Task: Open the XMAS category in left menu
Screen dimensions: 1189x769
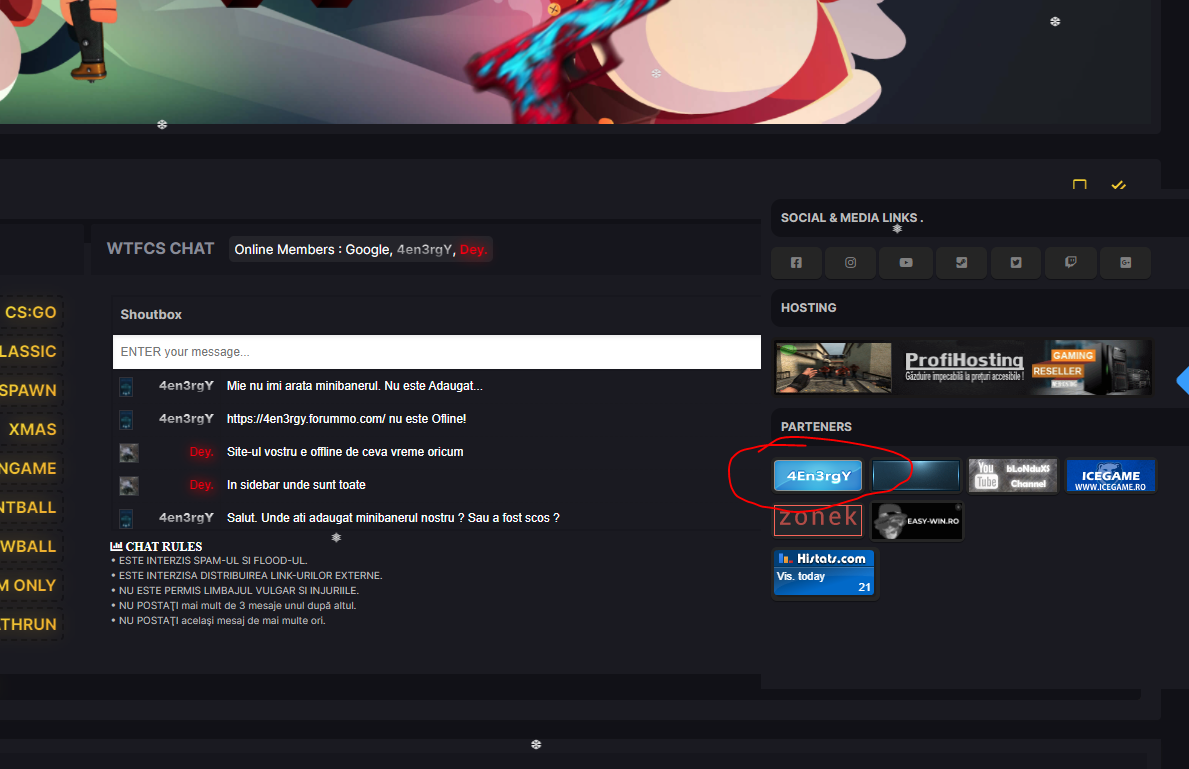Action: click(x=32, y=430)
